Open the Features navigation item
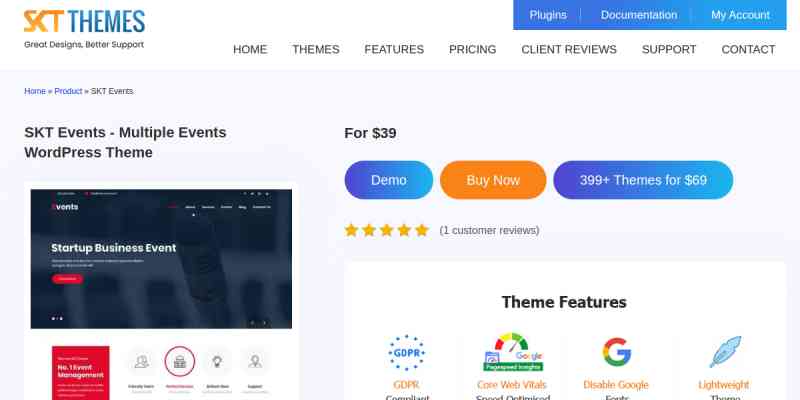800x400 pixels. pyautogui.click(x=394, y=49)
